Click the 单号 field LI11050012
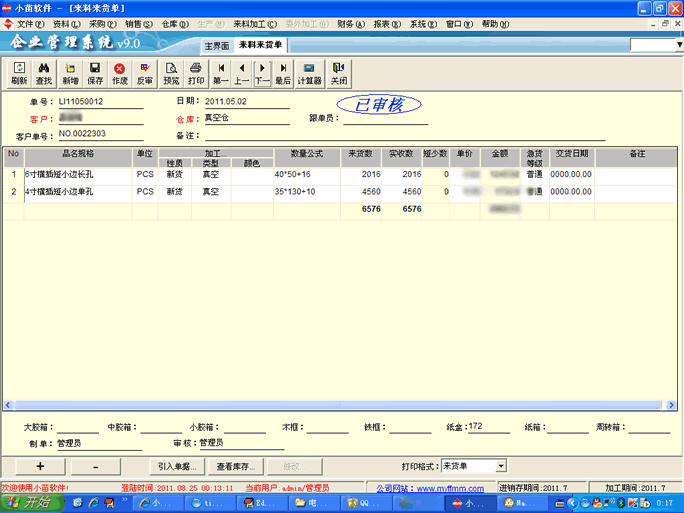Image resolution: width=684 pixels, height=513 pixels. (101, 102)
